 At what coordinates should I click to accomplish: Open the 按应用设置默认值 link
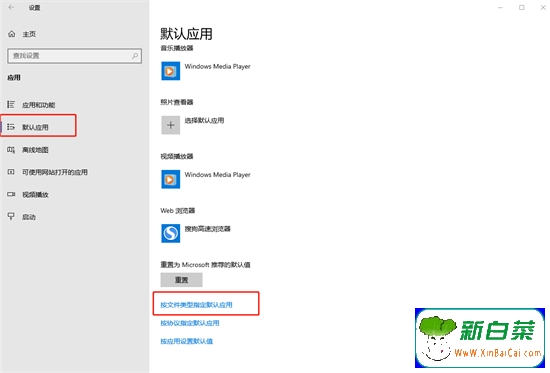pyautogui.click(x=187, y=341)
